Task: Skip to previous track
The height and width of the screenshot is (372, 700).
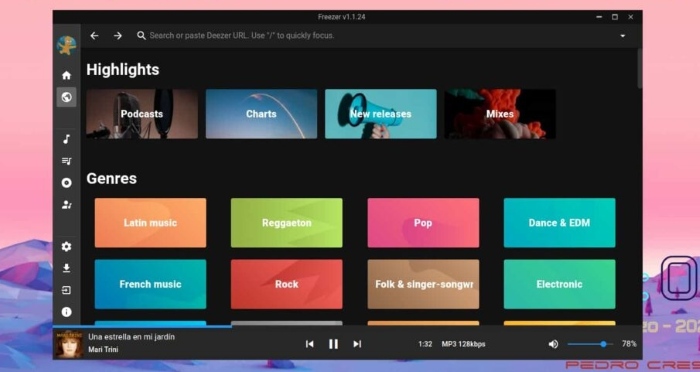Action: 309,344
